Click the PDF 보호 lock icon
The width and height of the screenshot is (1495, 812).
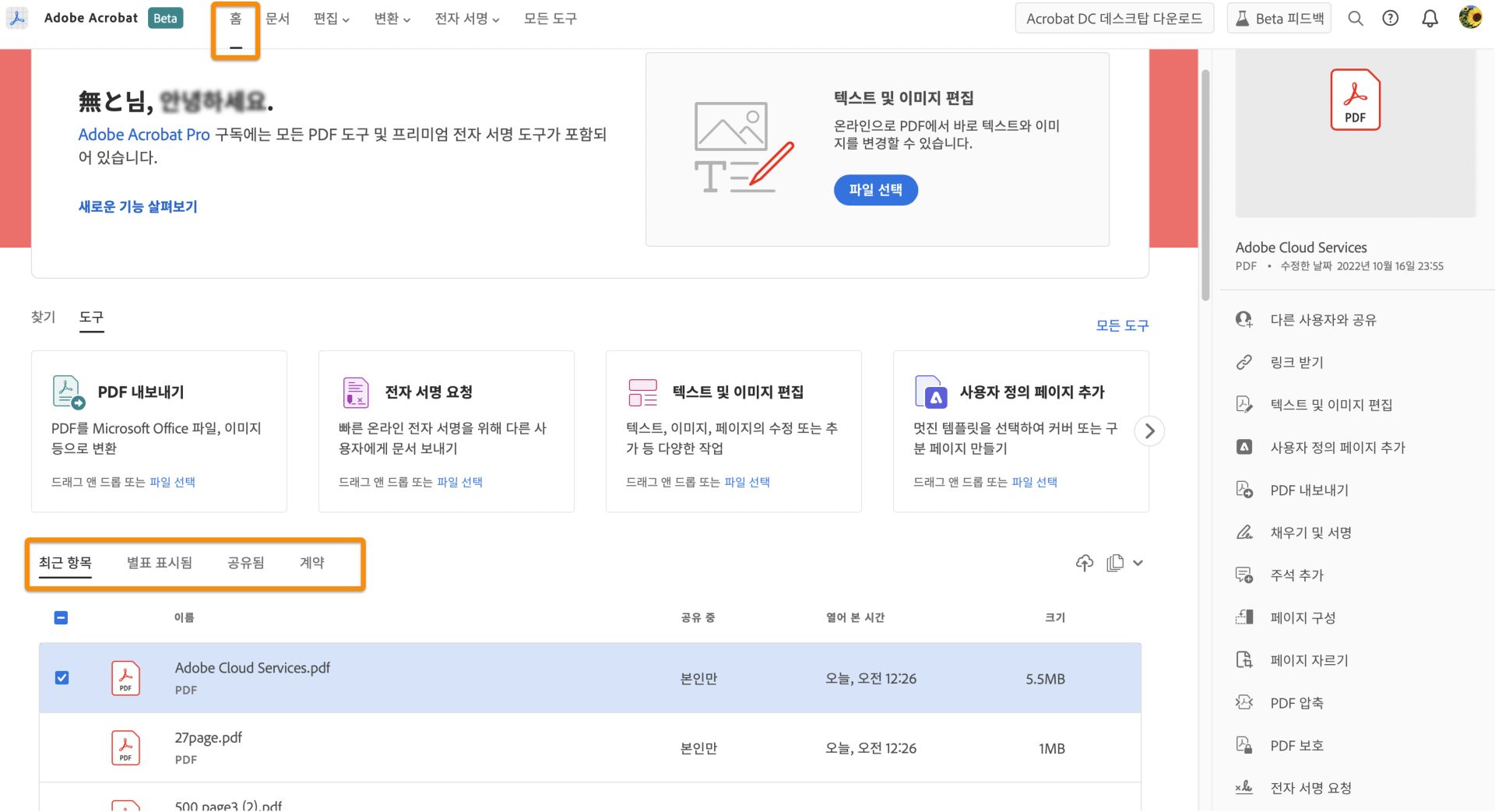coord(1244,745)
